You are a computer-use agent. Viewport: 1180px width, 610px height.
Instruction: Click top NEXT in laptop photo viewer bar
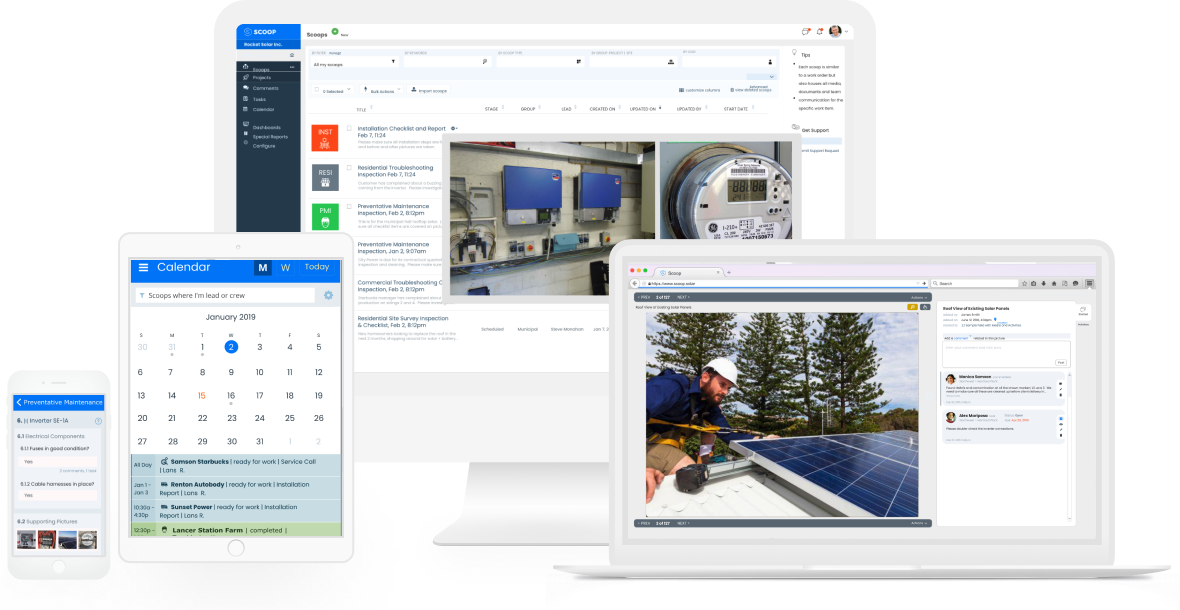coord(683,297)
